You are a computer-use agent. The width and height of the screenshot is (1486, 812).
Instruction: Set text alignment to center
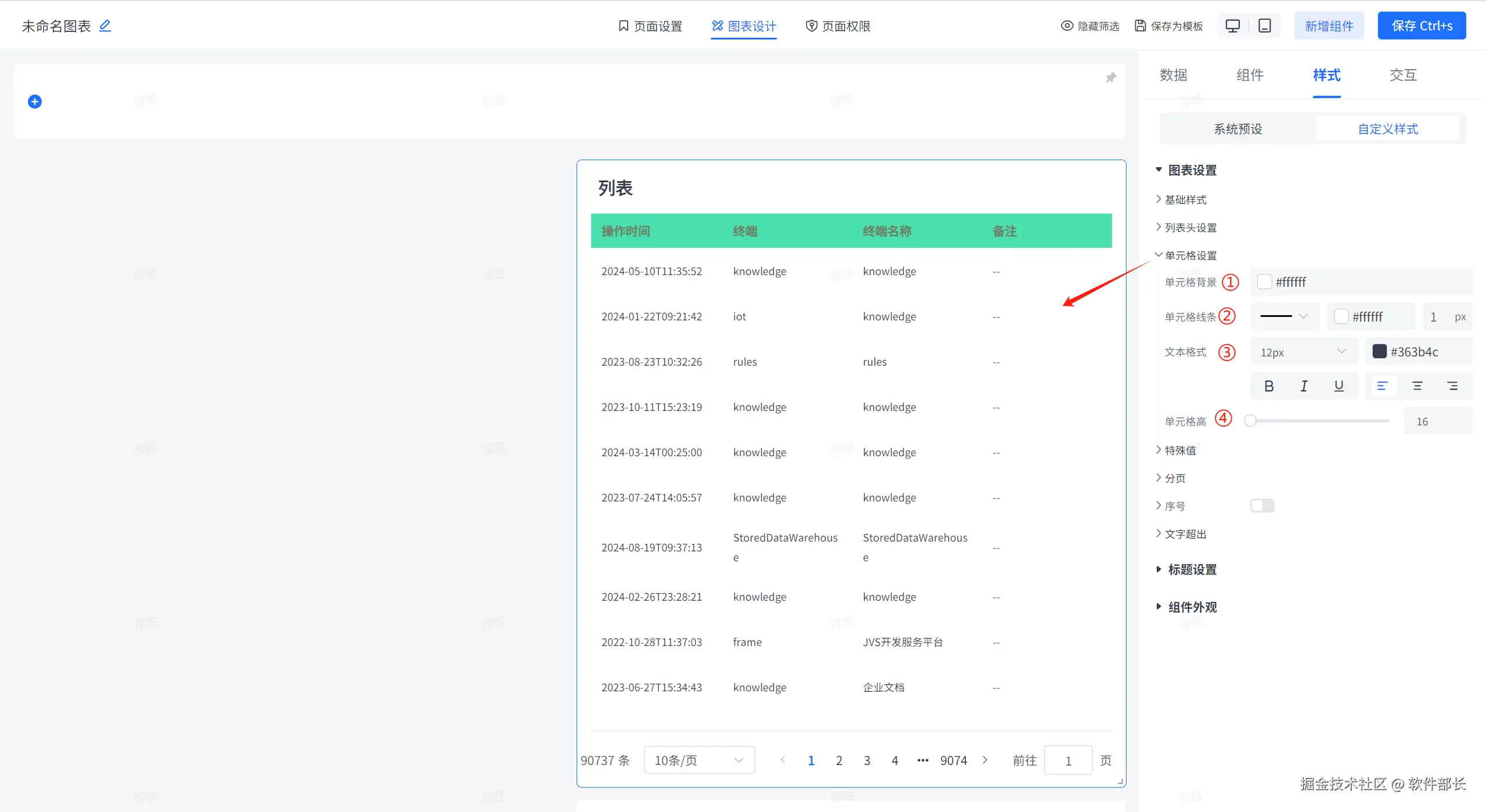coord(1417,386)
